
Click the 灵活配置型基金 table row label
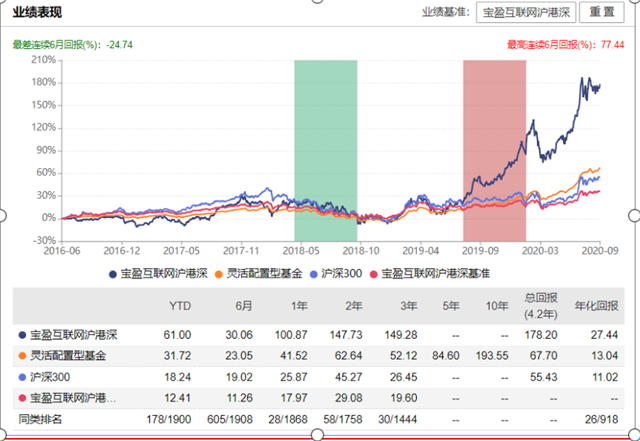coord(68,356)
